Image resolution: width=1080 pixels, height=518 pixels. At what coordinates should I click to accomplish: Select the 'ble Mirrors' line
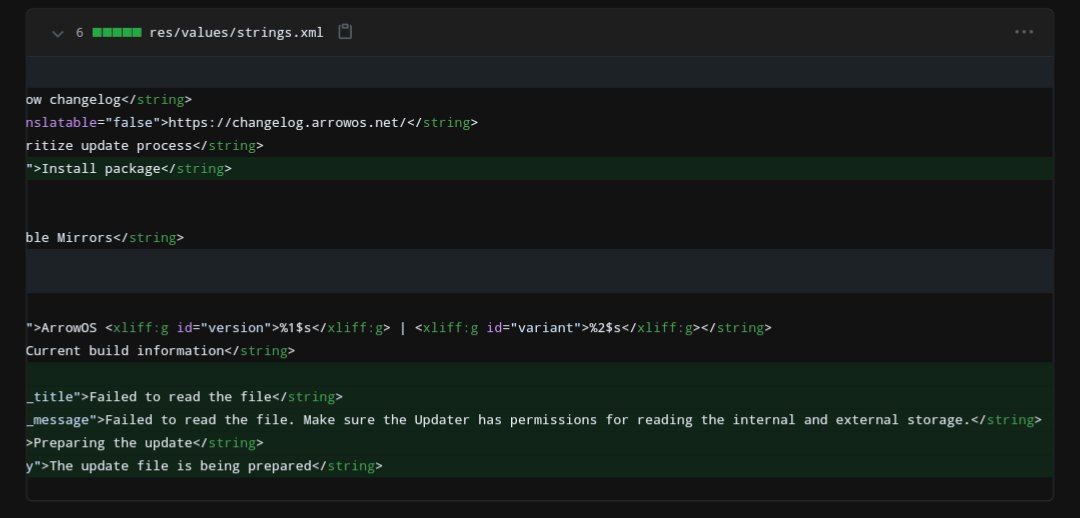(539, 238)
